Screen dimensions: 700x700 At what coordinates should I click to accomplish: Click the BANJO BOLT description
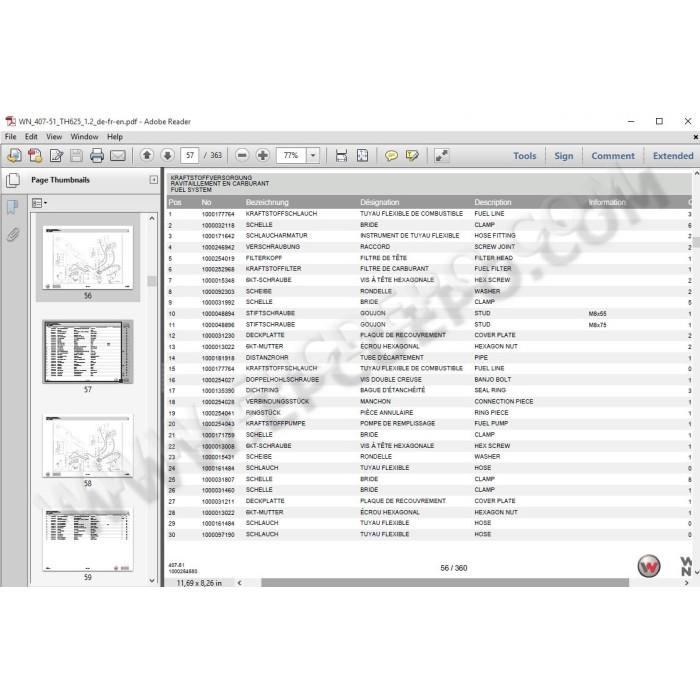coord(492,379)
